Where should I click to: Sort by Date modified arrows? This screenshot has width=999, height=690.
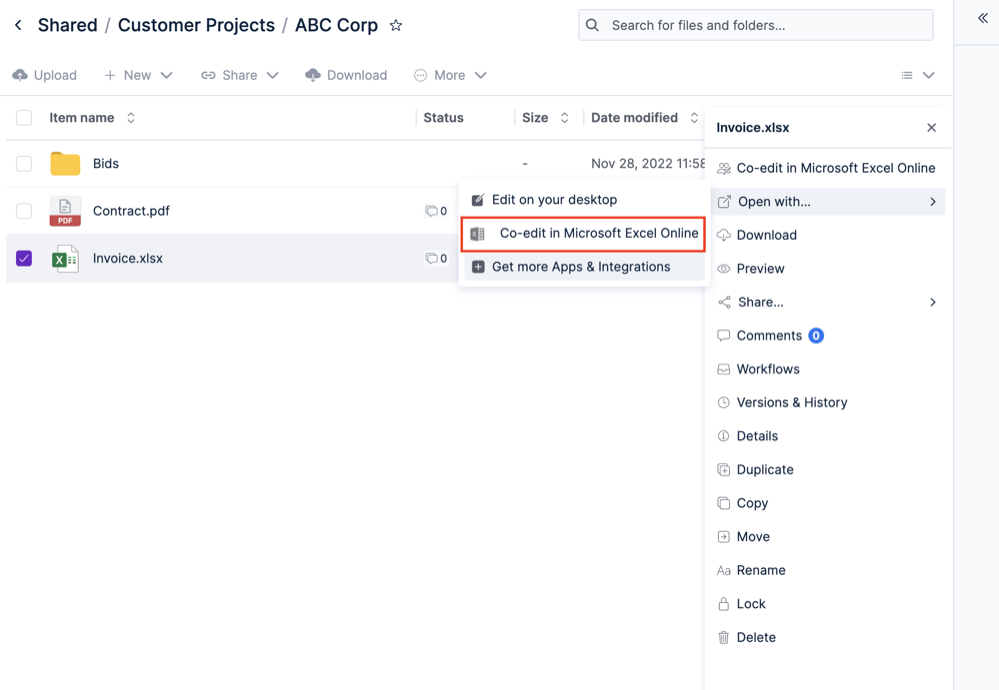tap(694, 118)
